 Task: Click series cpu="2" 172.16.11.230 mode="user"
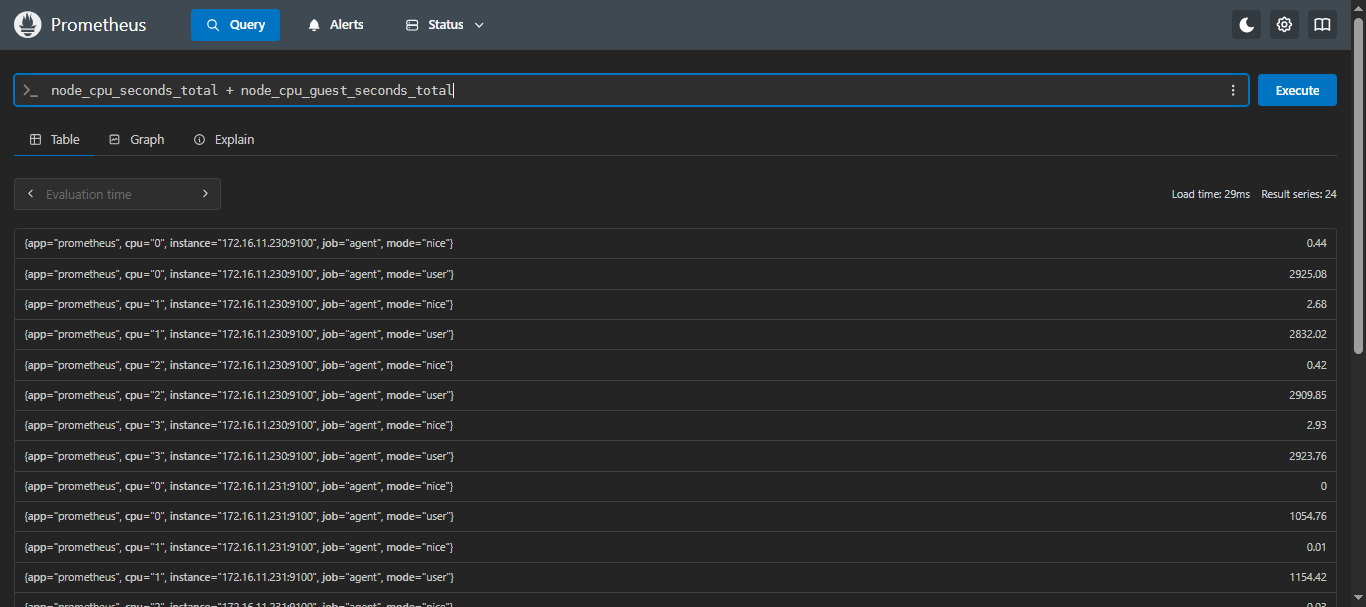239,395
